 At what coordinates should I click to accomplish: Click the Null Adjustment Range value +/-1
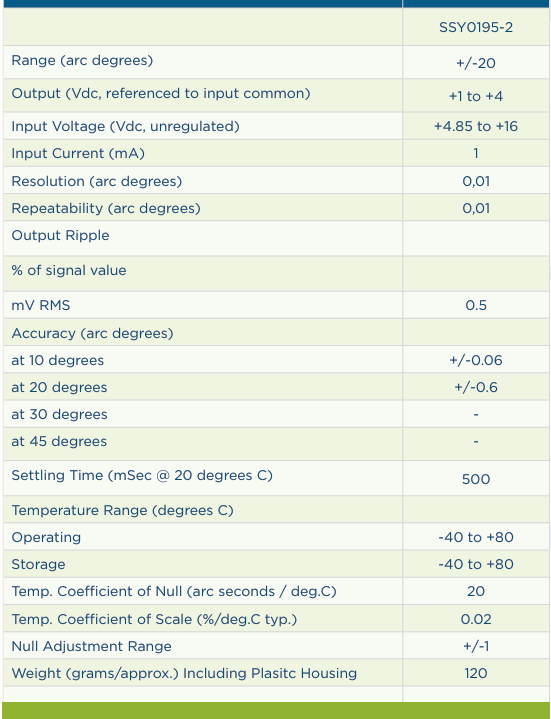[x=476, y=646]
